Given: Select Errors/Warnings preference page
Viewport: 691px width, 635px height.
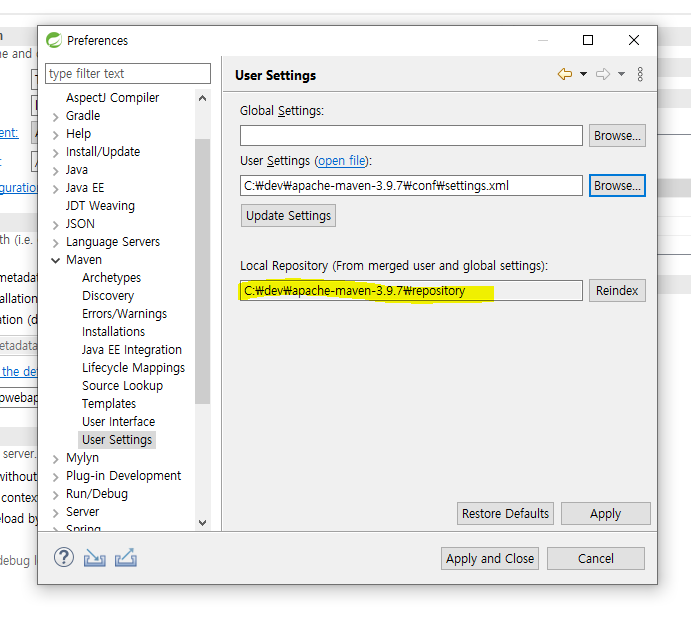Looking at the screenshot, I should point(124,314).
